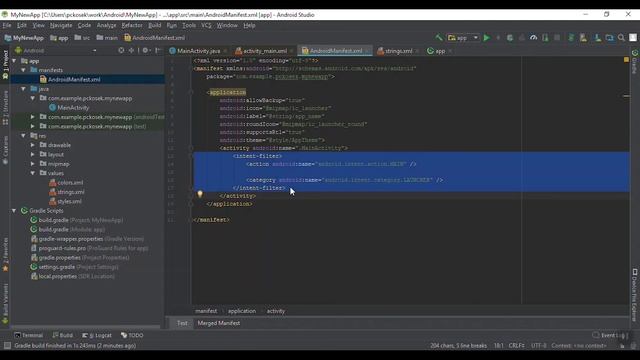Click the Make Project hammer icon
The height and width of the screenshot is (360, 640).
point(439,38)
